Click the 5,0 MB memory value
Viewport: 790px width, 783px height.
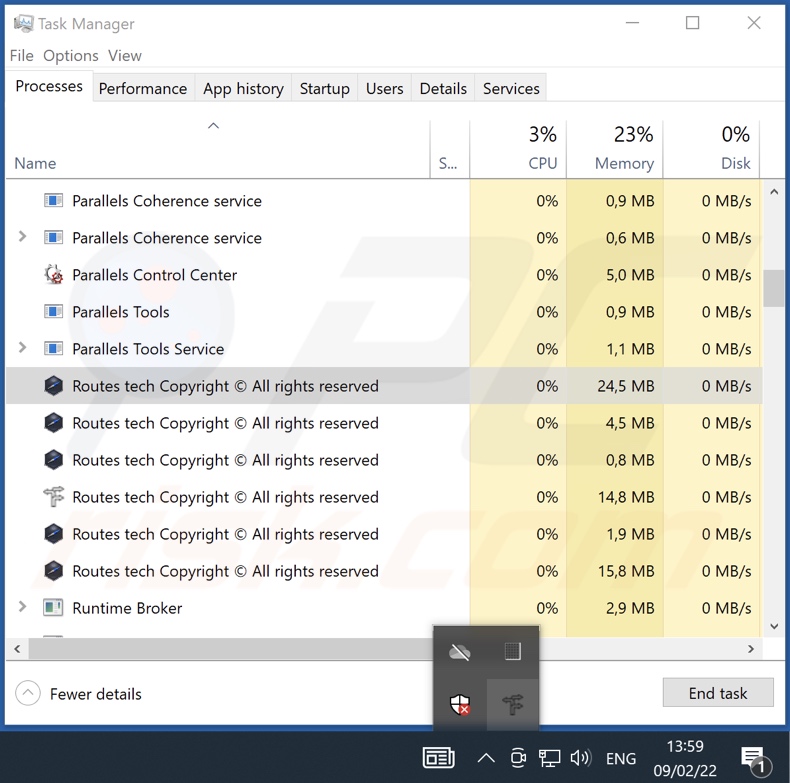pyautogui.click(x=630, y=275)
